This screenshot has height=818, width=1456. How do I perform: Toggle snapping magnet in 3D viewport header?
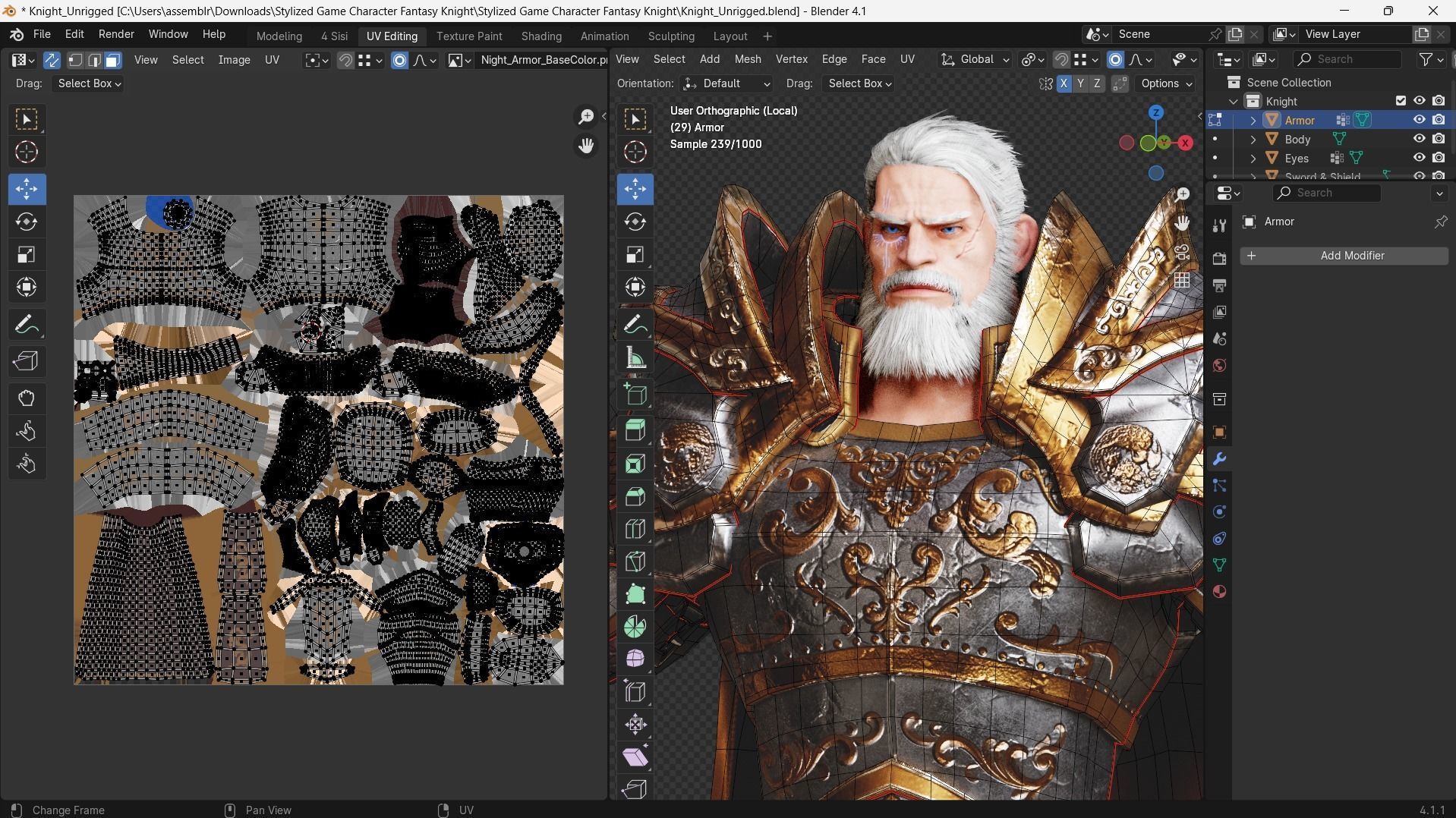tap(1061, 59)
